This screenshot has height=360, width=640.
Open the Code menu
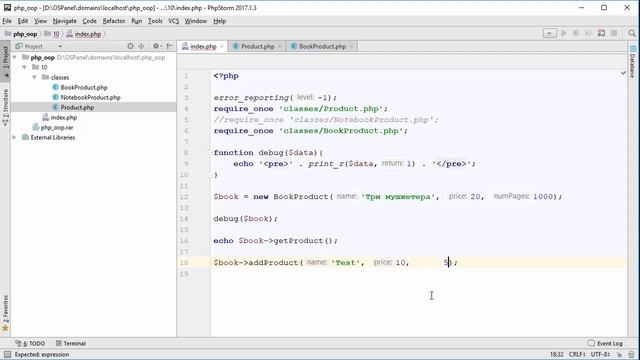89,21
